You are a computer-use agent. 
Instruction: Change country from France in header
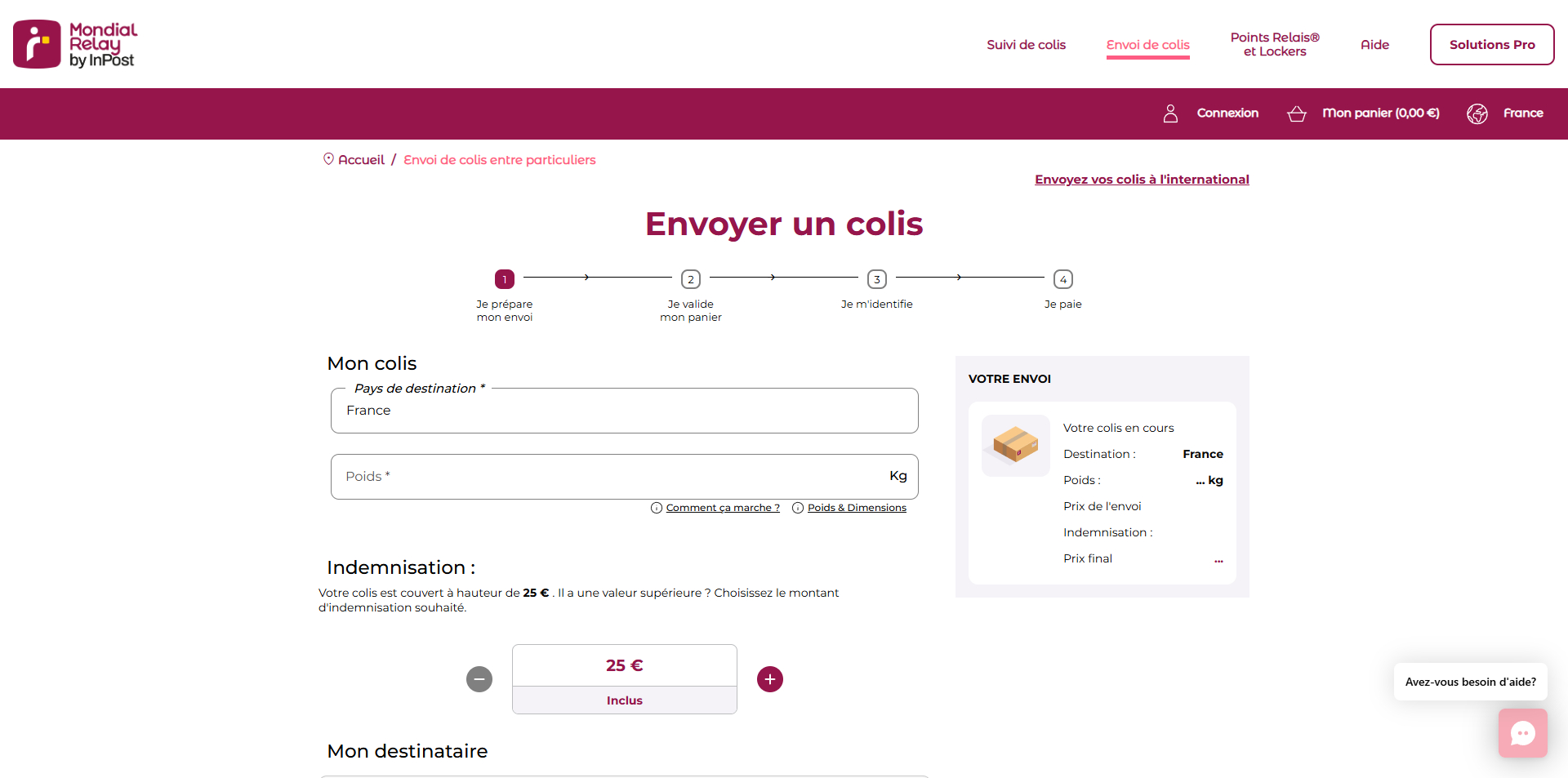pyautogui.click(x=1523, y=113)
